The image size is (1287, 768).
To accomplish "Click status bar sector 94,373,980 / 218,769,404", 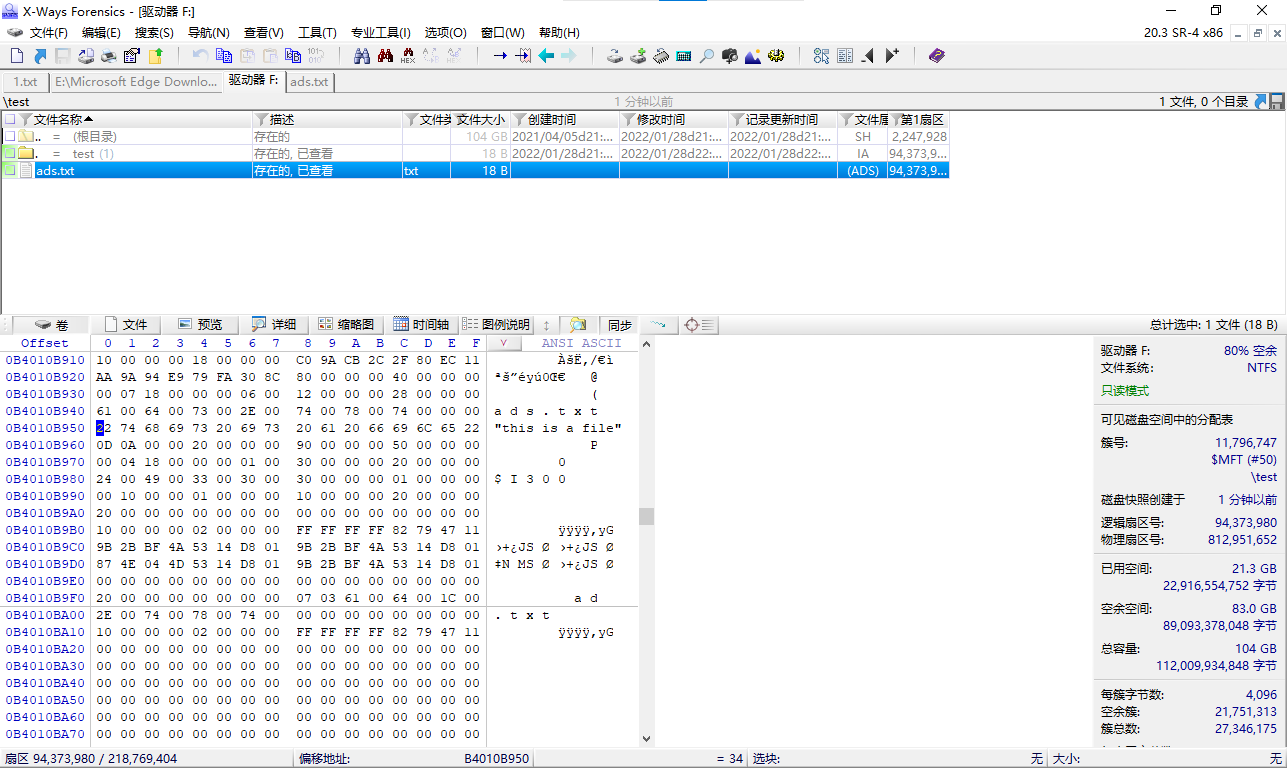I will [x=91, y=759].
